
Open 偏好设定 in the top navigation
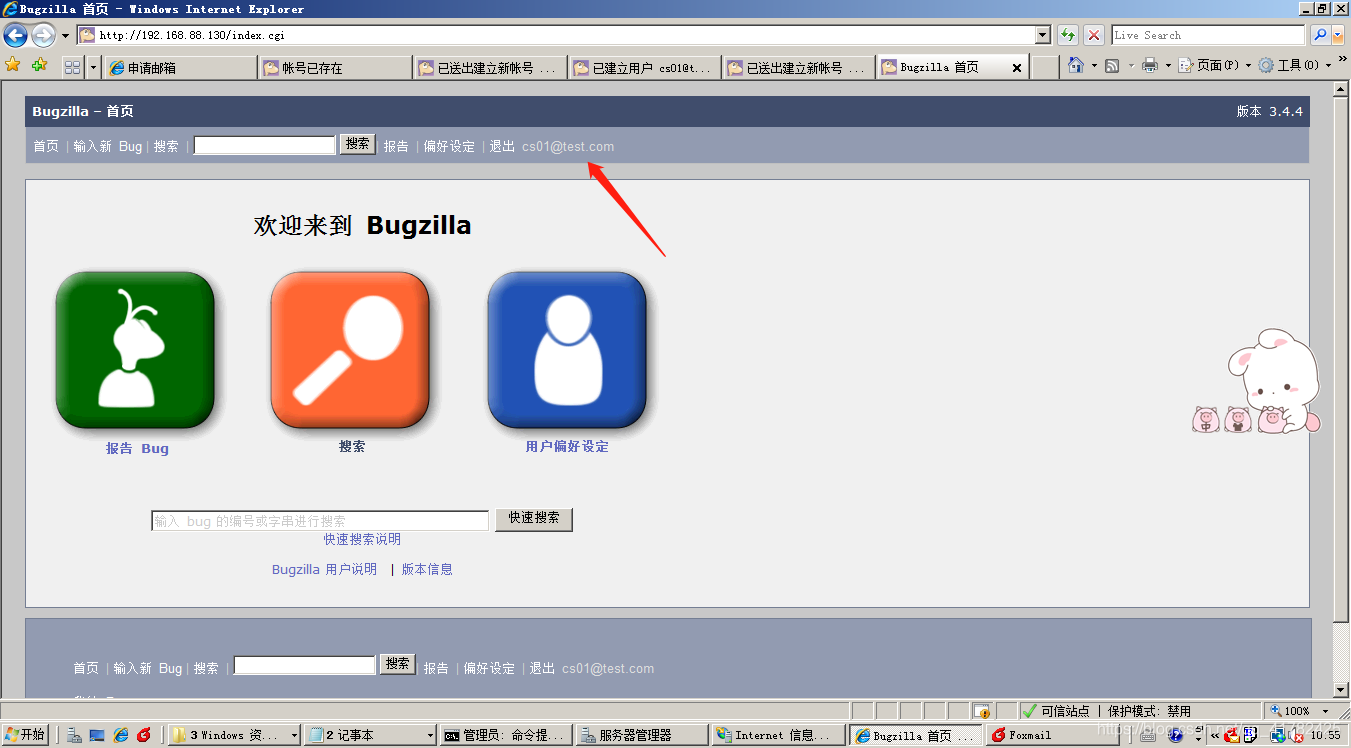(x=449, y=146)
